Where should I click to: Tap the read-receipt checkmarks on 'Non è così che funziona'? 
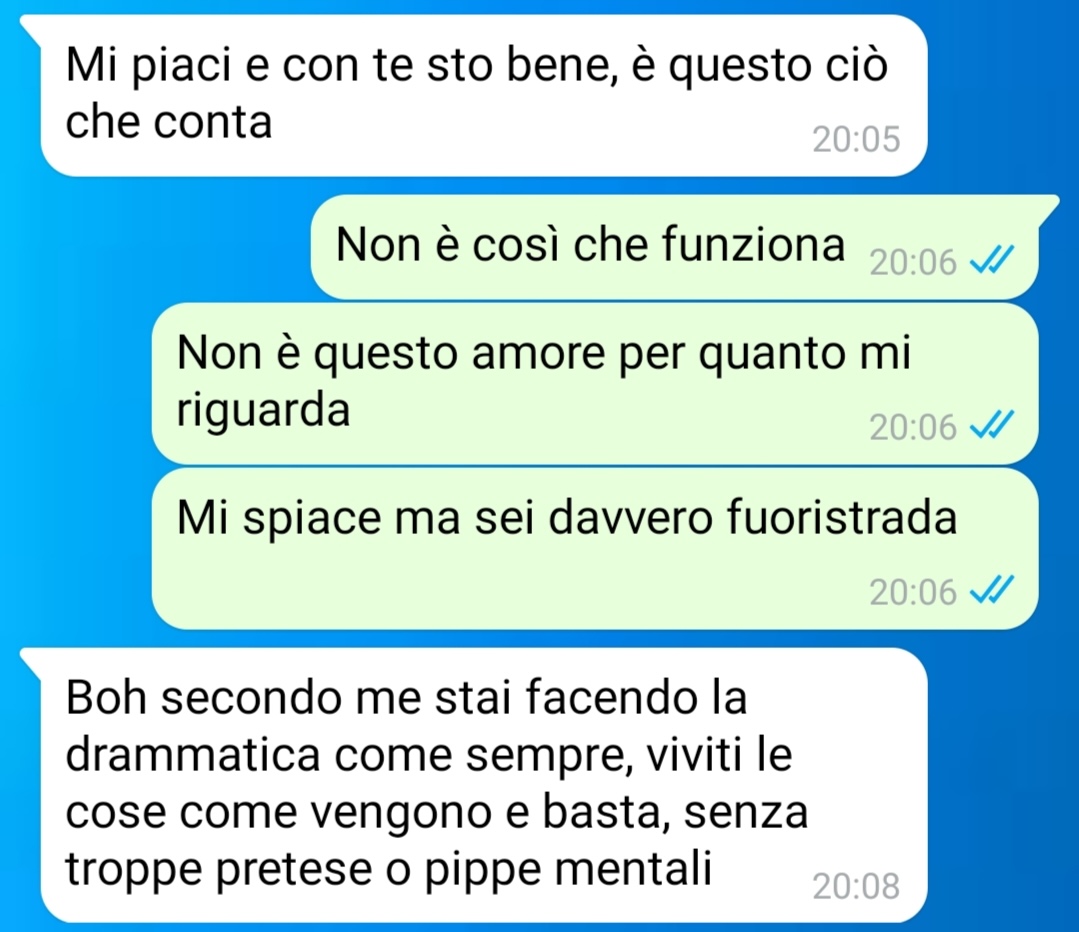point(991,261)
